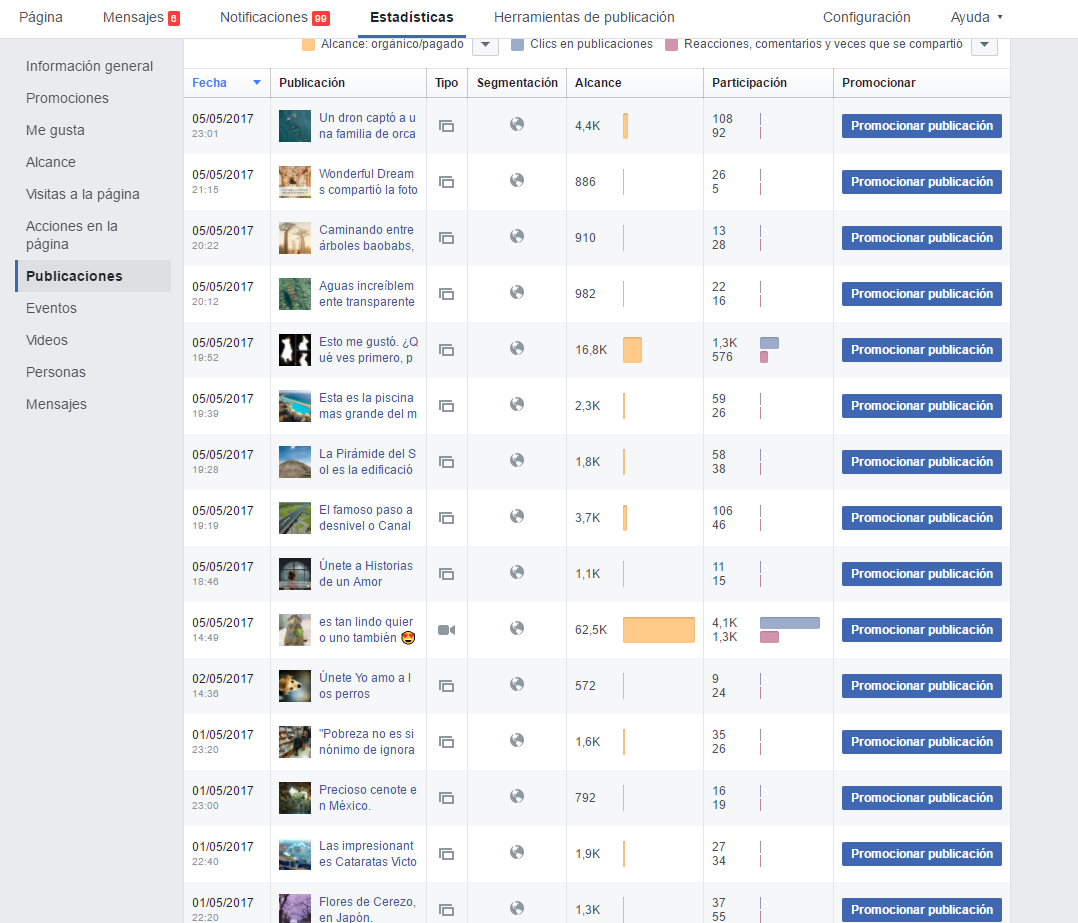This screenshot has width=1078, height=923.
Task: Sort by Fecha column arrow
Action: pyautogui.click(x=257, y=82)
